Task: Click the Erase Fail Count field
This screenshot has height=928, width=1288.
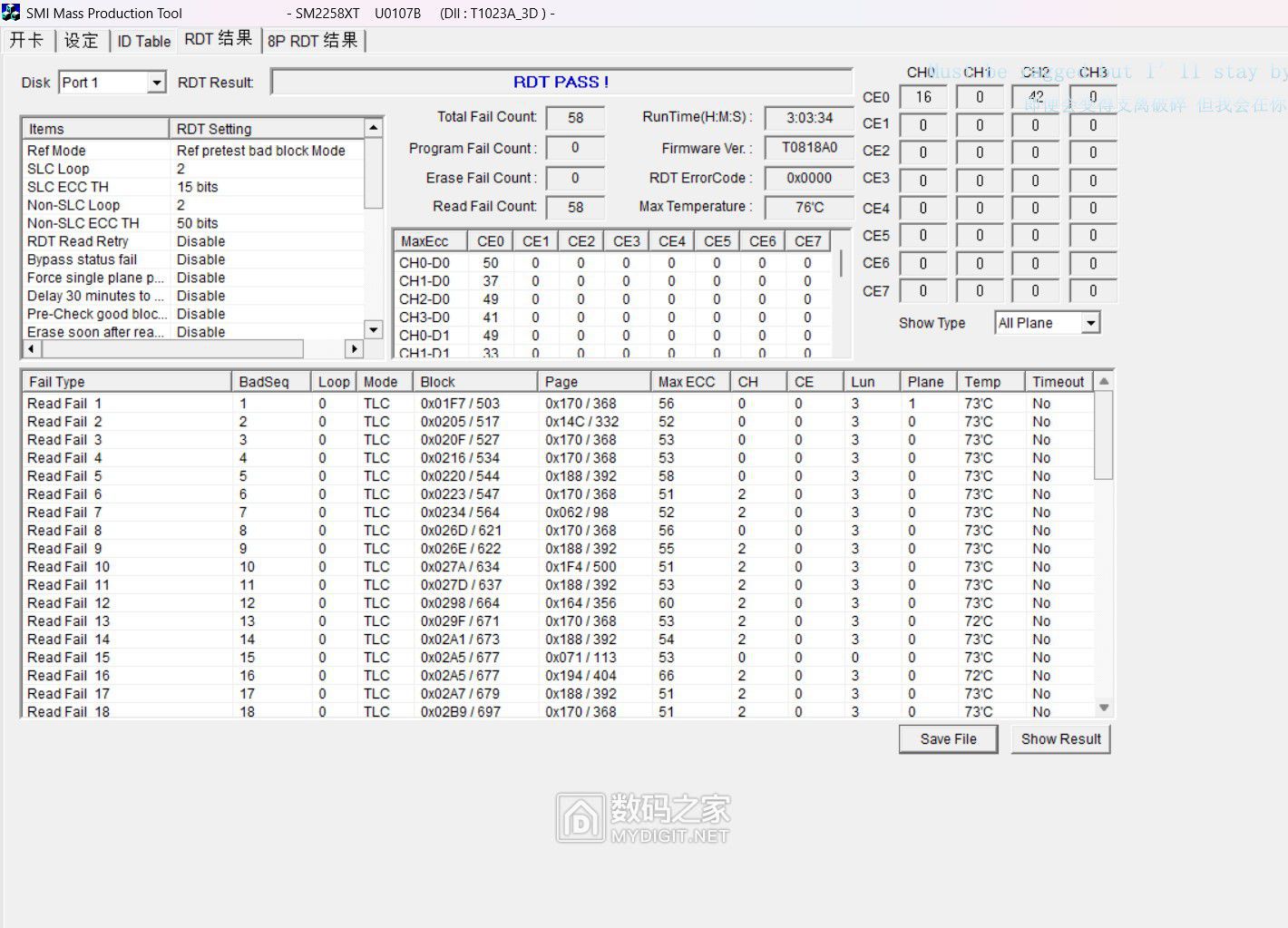Action: [575, 178]
